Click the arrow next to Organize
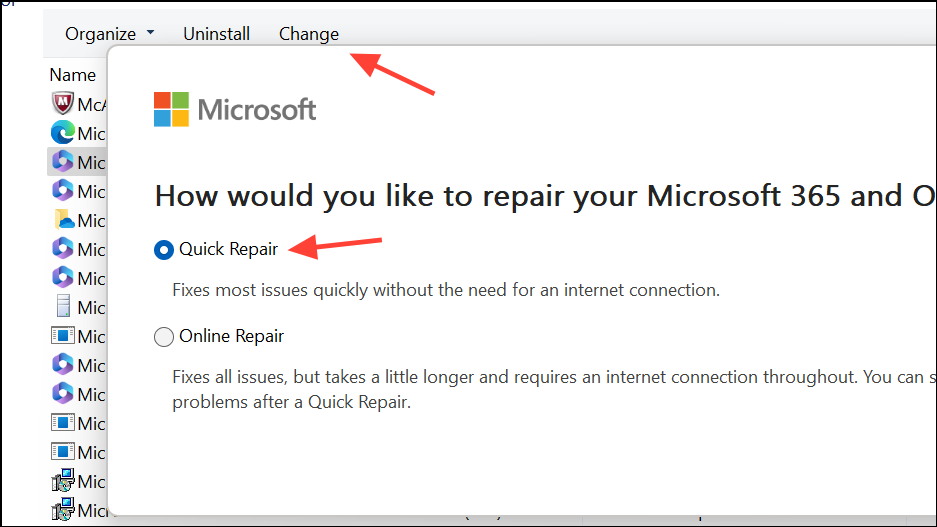The height and width of the screenshot is (527, 937). (150, 32)
